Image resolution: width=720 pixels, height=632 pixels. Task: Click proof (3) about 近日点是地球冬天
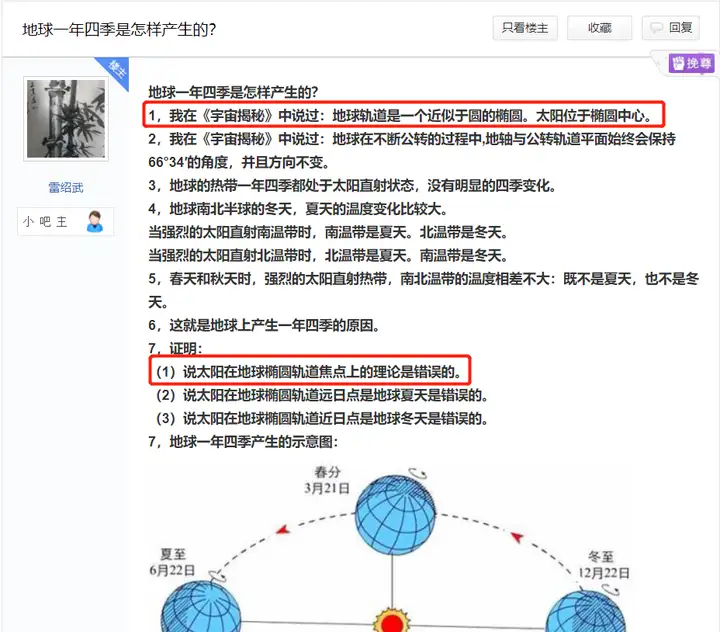tap(322, 419)
